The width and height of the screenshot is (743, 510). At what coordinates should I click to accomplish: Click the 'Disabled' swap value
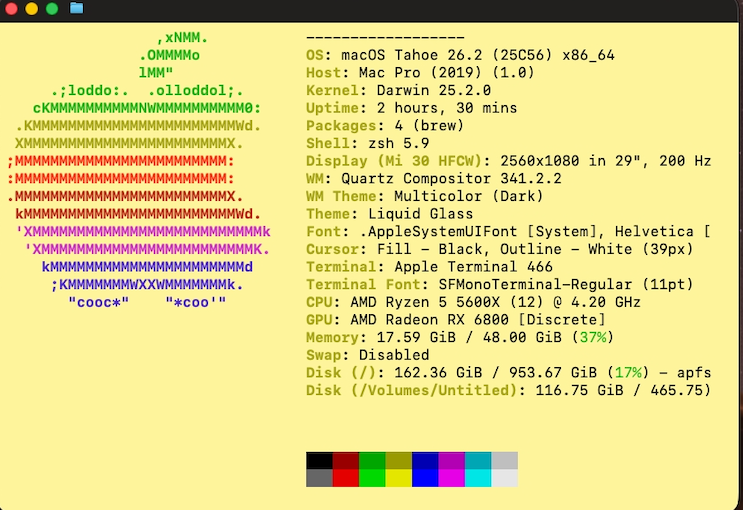point(394,355)
